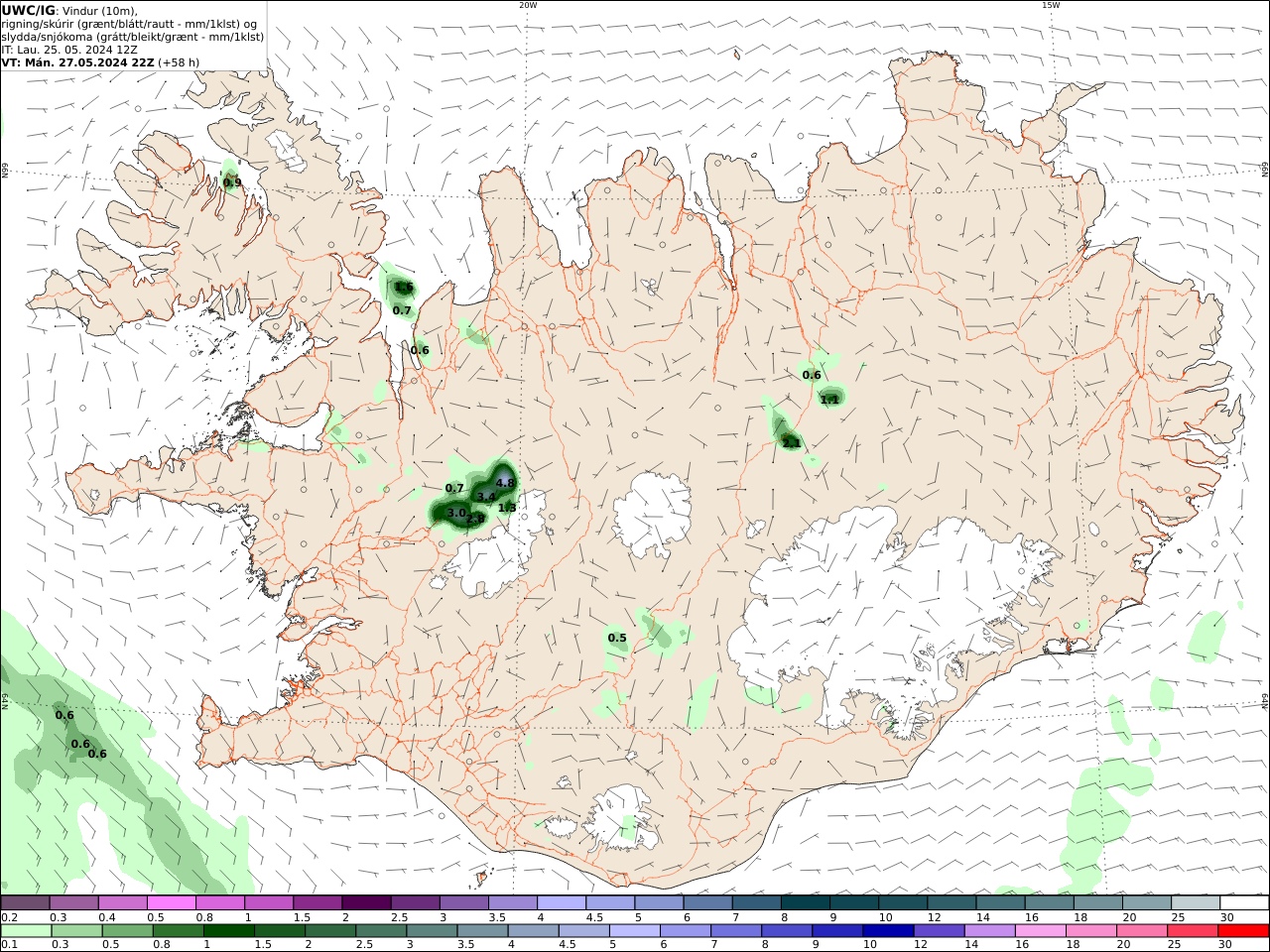Viewport: 1270px width, 952px height.
Task: Click the 15W longitude label
Action: tap(1051, 5)
